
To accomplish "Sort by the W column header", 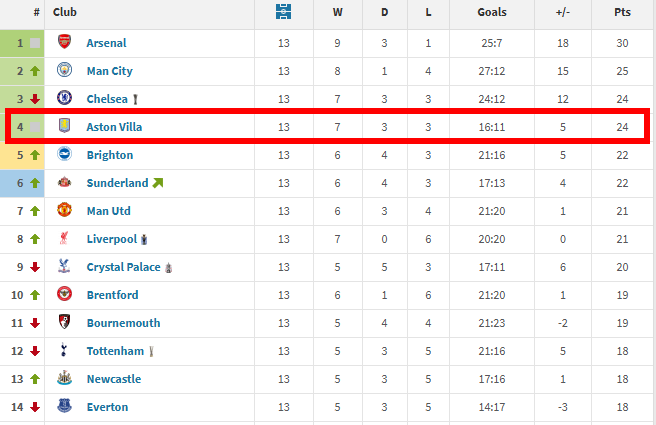I will pos(337,14).
